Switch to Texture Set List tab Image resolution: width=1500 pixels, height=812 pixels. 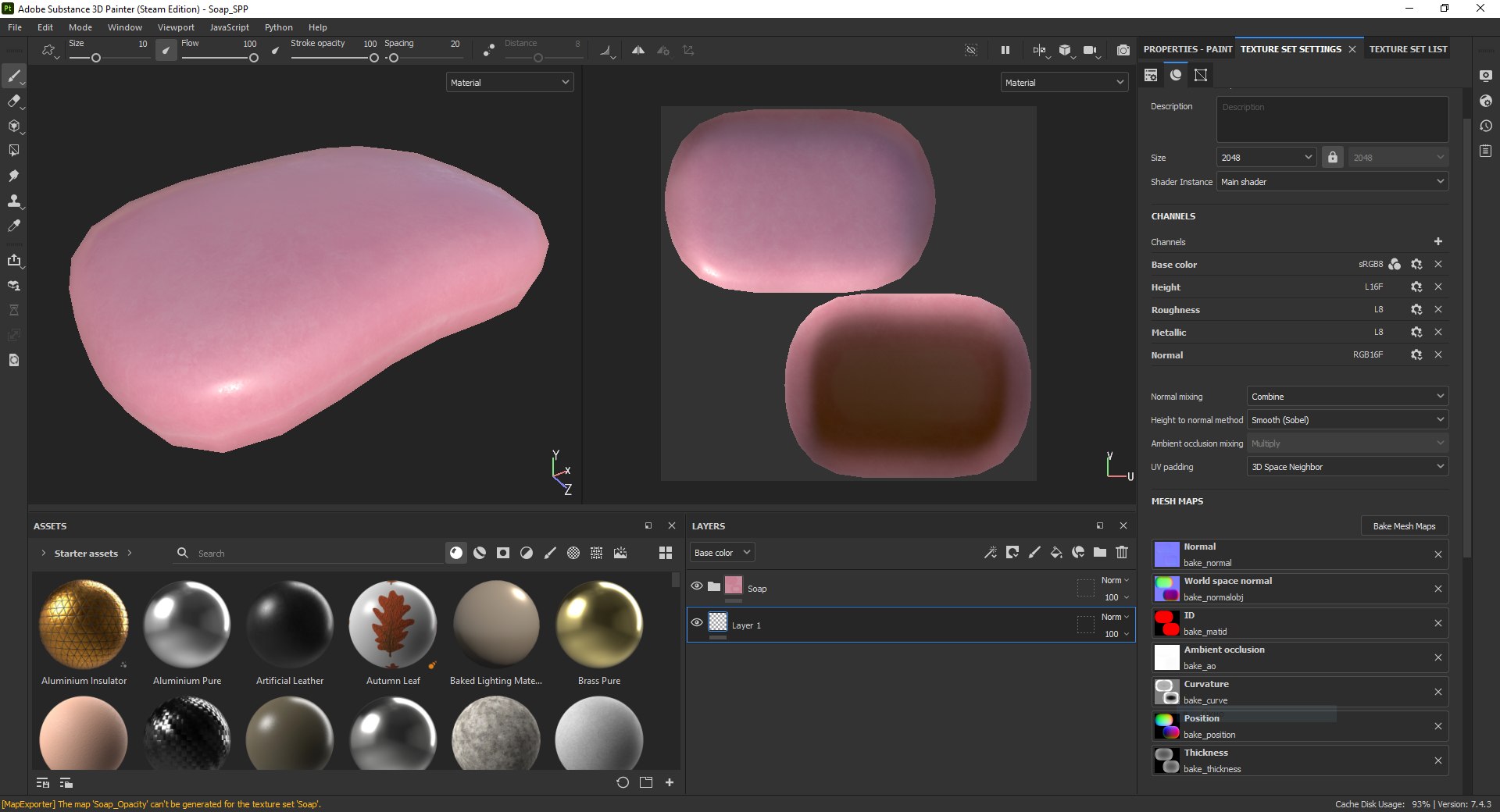pyautogui.click(x=1408, y=49)
